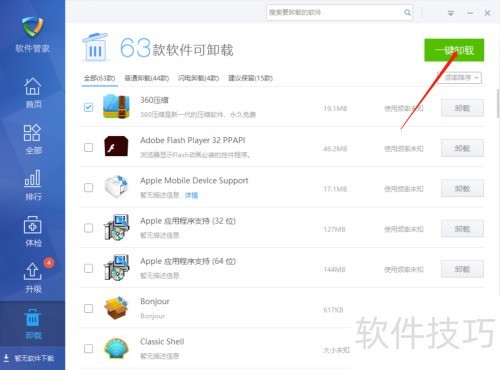Check the Adobe Flash Player 32 PPAPI checkbox
Image resolution: width=500 pixels, height=370 pixels.
tap(88, 147)
